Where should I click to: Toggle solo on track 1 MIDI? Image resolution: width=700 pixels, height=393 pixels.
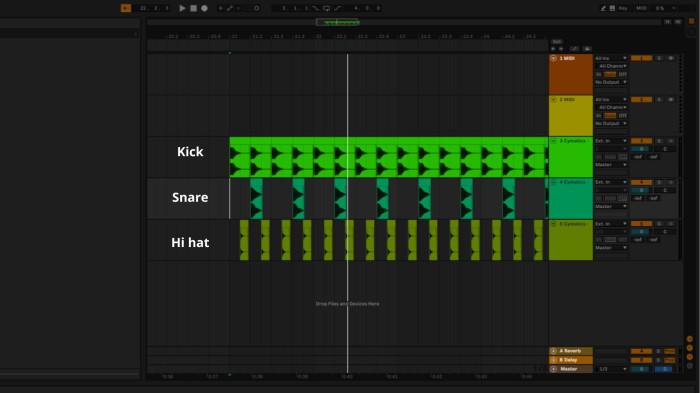[x=659, y=59]
